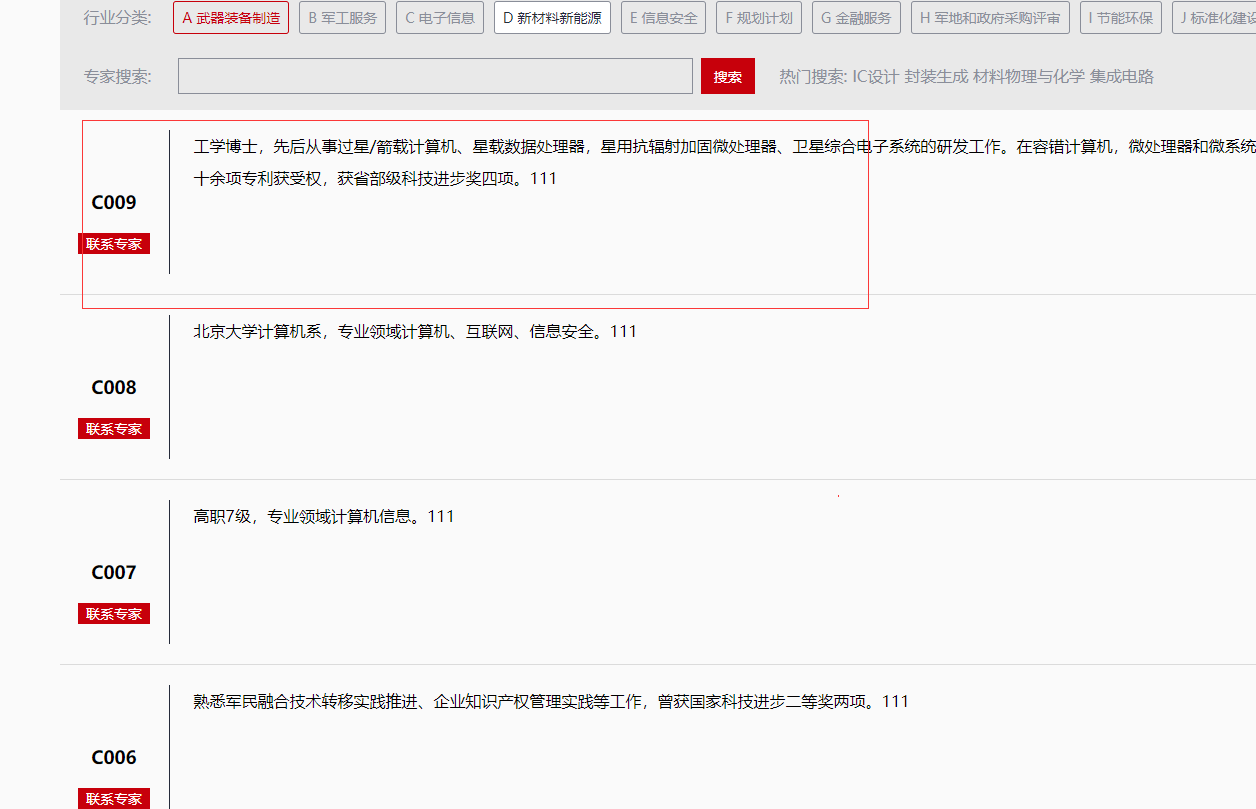Click expert code C008
The width and height of the screenshot is (1256, 809).
coord(114,387)
